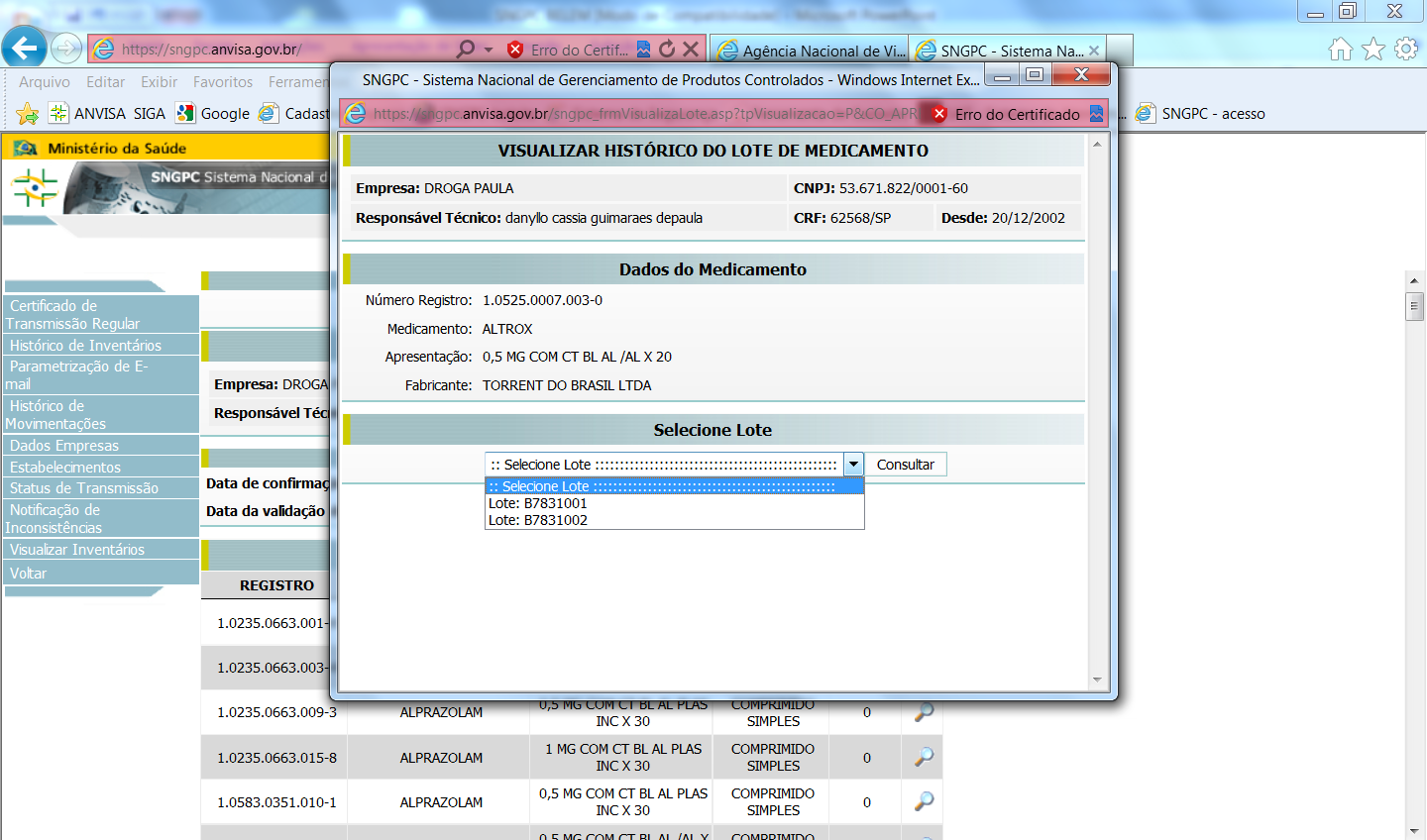Click the browser Forward arrow button
Viewport: 1427px width, 840px height.
pos(66,48)
